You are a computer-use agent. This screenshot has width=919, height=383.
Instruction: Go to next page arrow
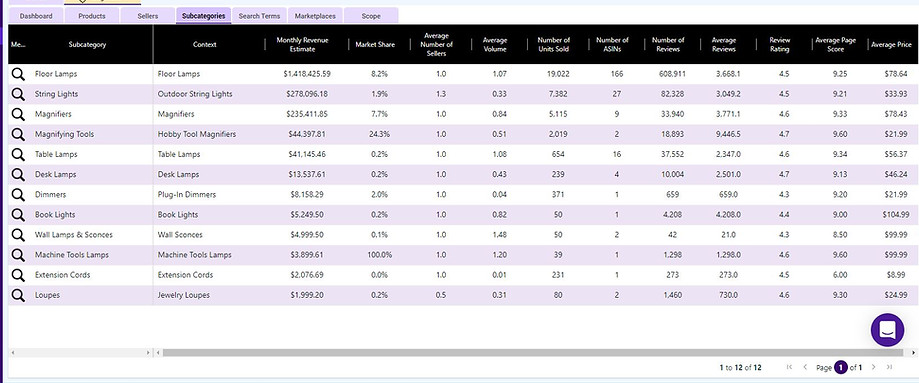click(x=873, y=367)
